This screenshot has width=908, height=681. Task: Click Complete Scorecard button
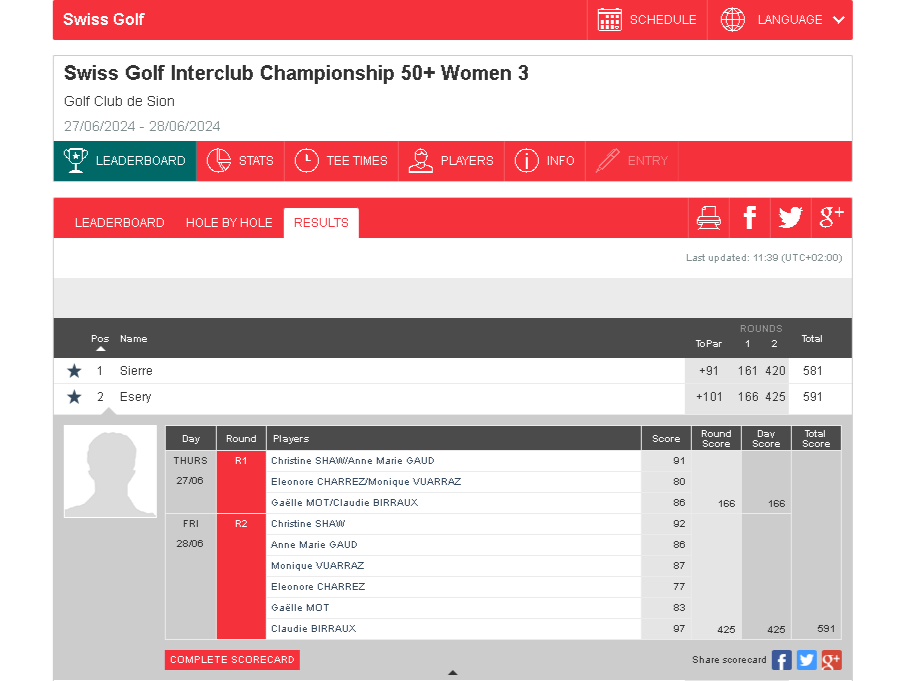coord(232,660)
